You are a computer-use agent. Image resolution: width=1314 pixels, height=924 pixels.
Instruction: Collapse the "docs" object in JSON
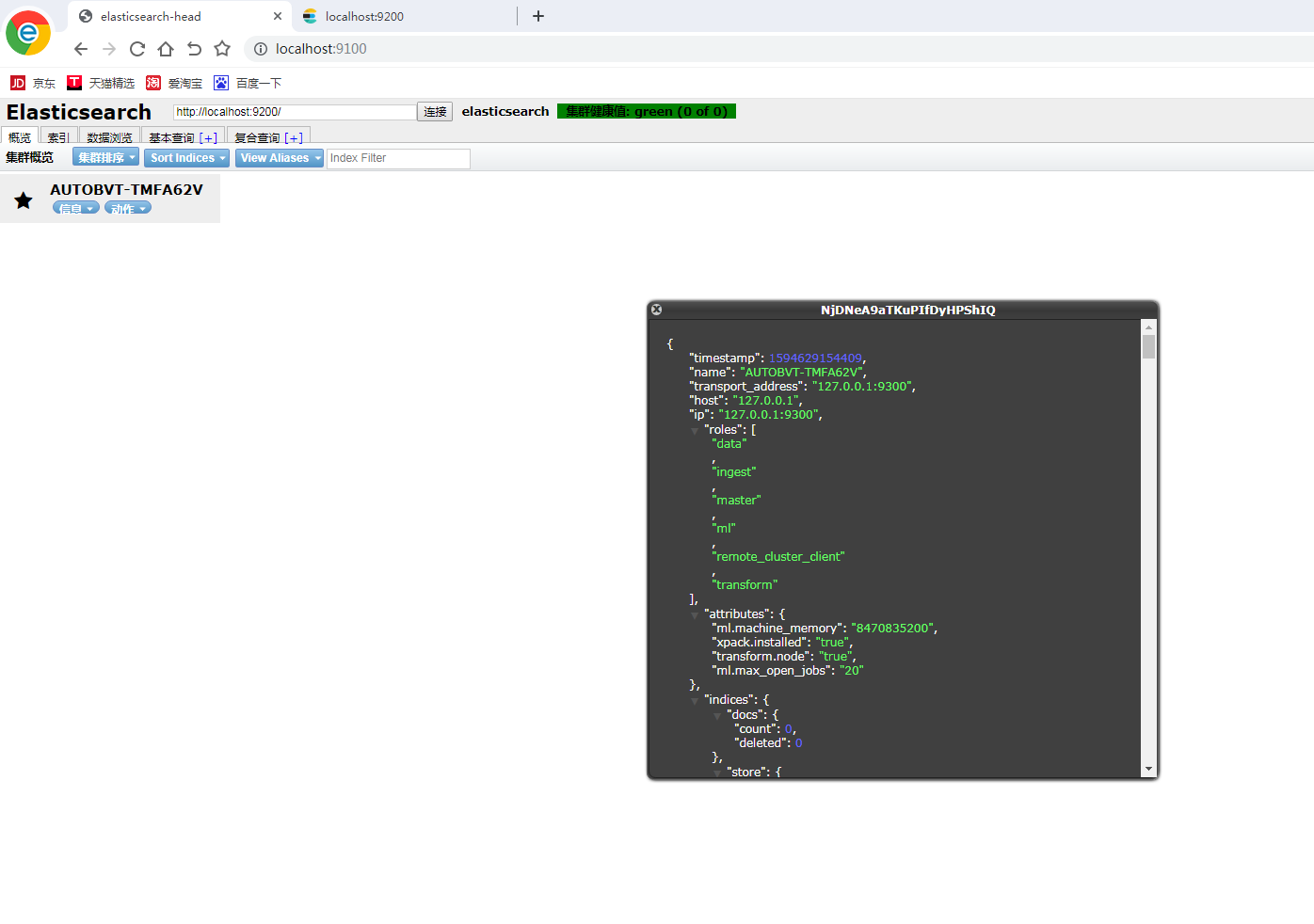717,715
